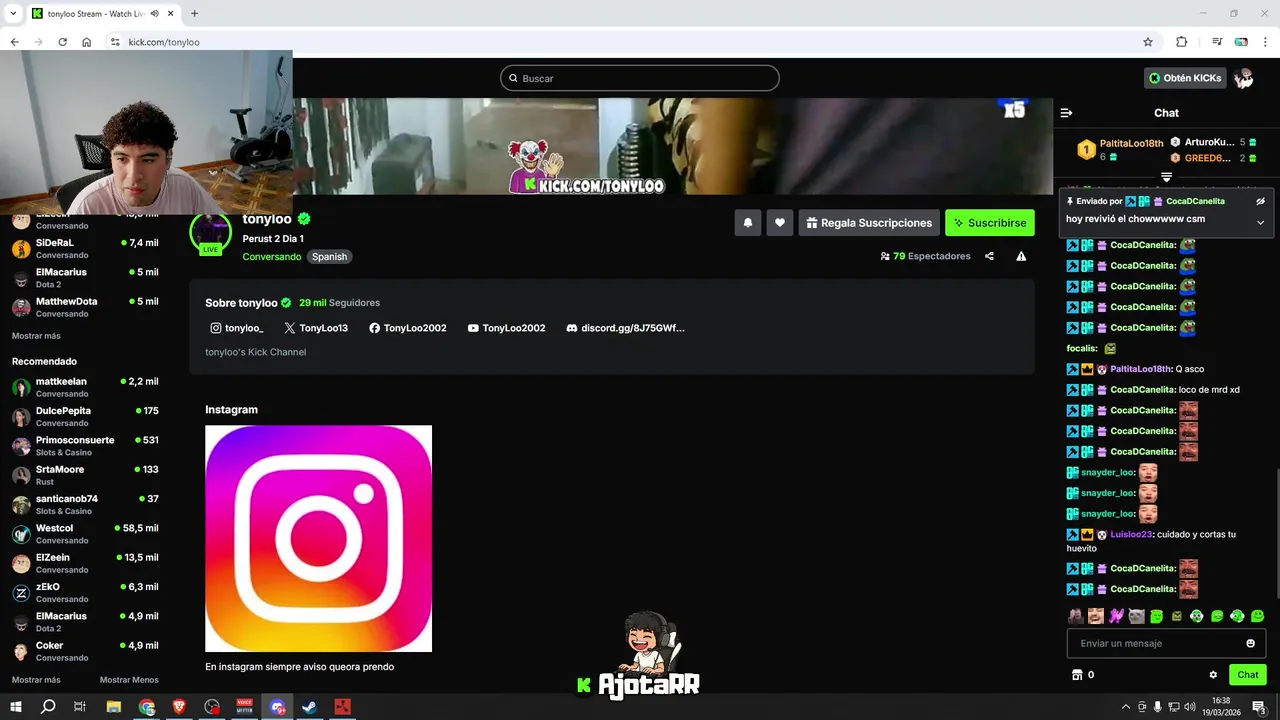Screen dimensions: 1280x720
Task: Open the tonyloo LIVE avatar
Action: (210, 233)
